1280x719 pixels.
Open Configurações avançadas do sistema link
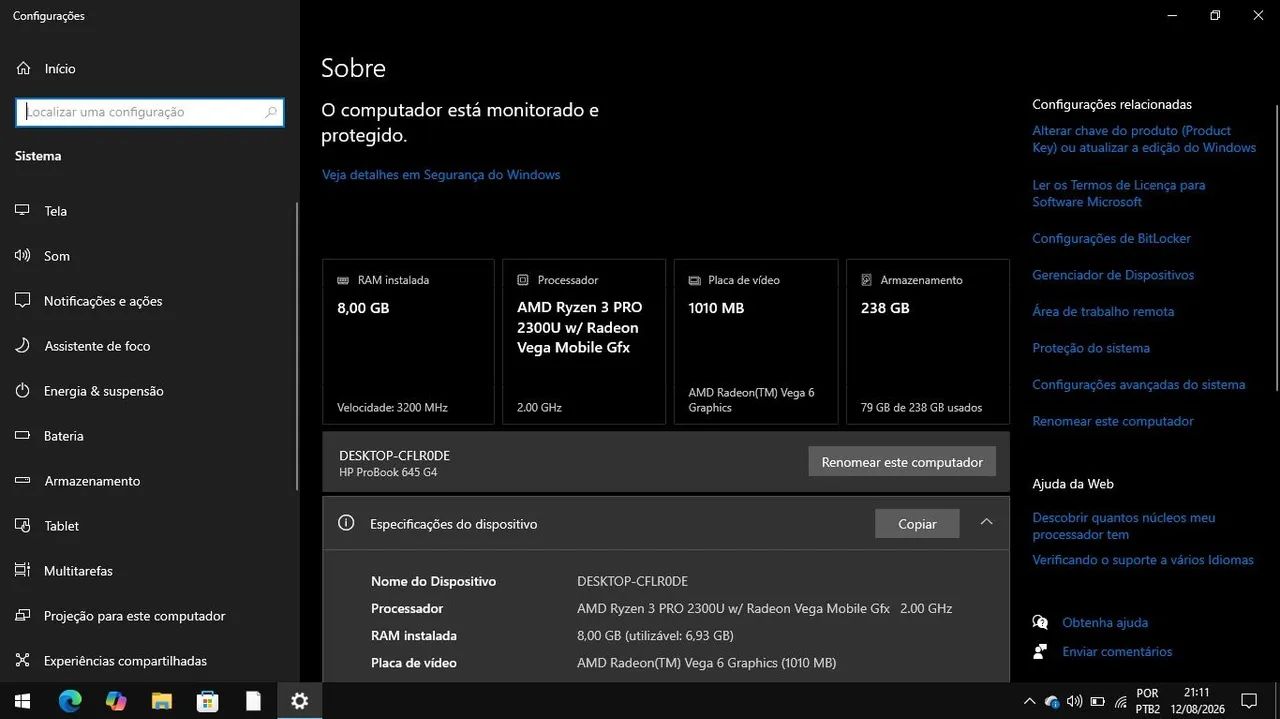click(1139, 385)
